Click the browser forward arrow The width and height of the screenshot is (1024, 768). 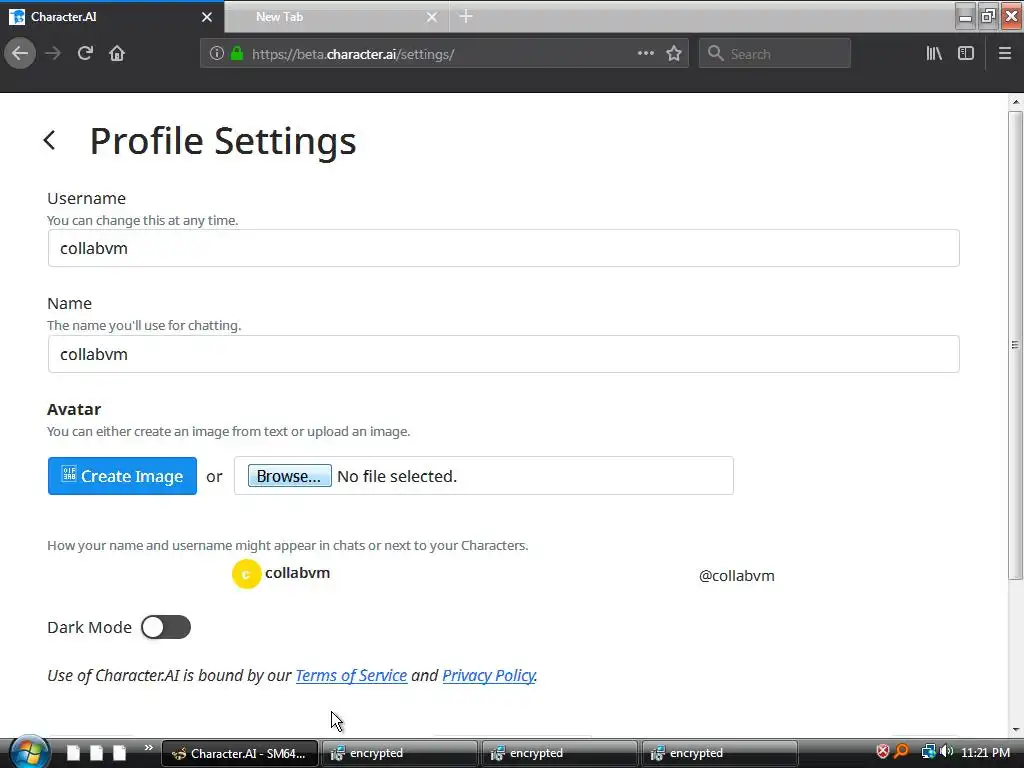(x=53, y=54)
